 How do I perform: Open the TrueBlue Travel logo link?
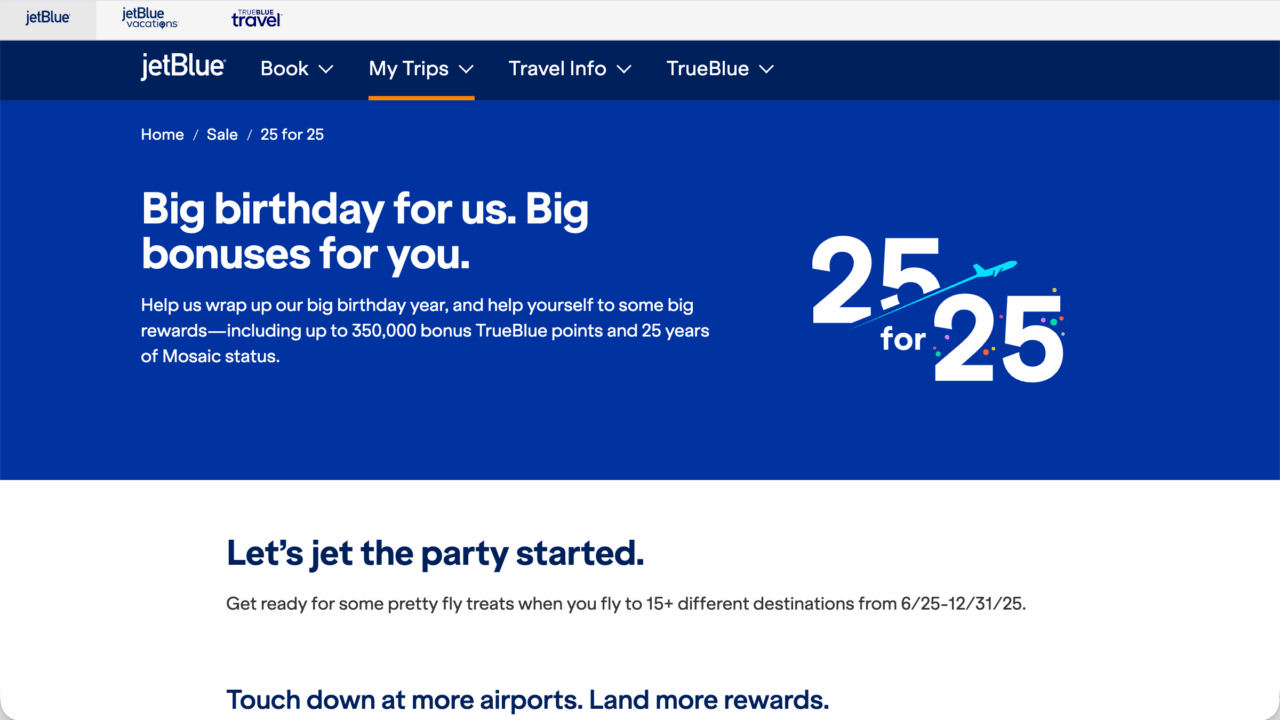[257, 18]
